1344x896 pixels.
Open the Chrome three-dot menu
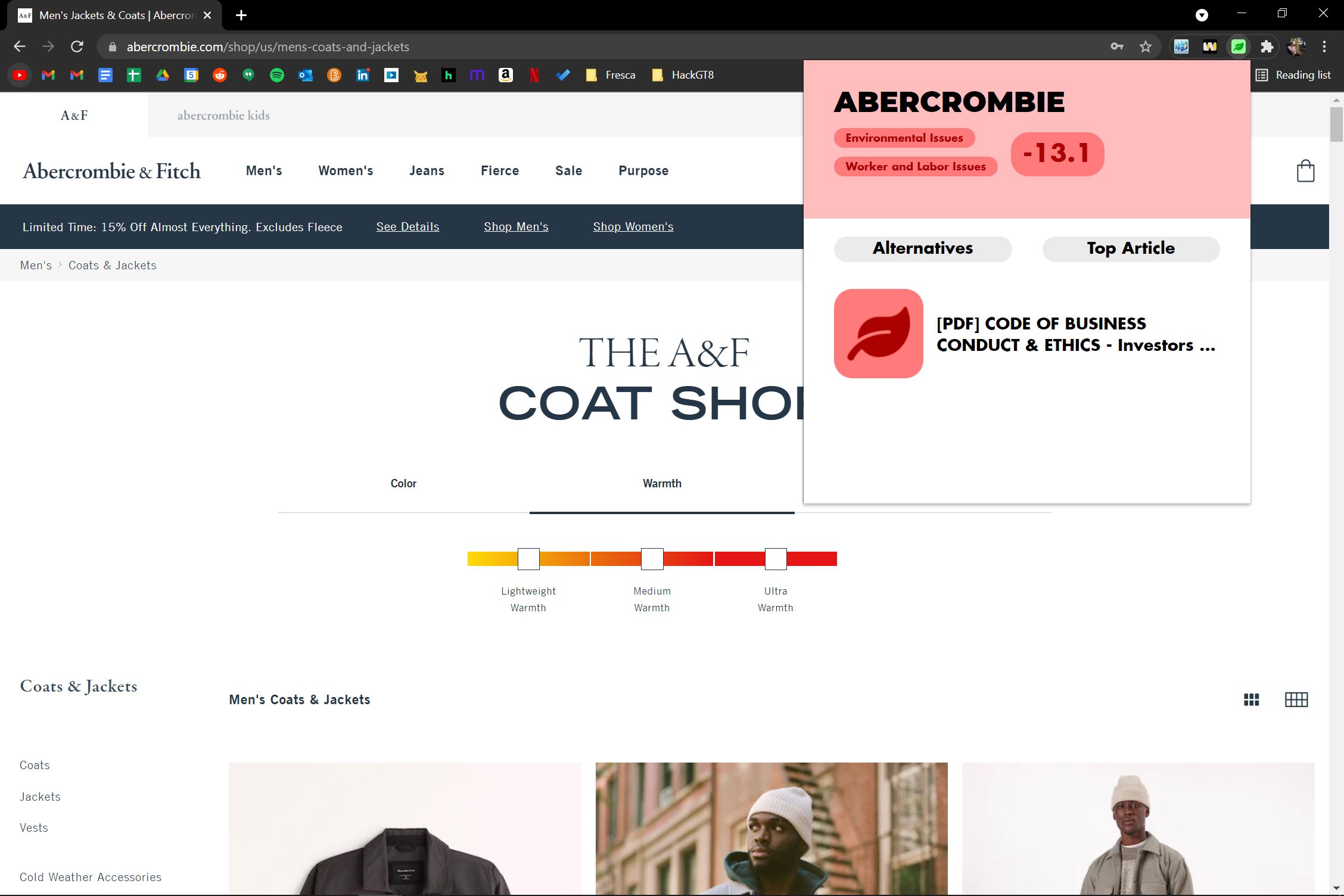point(1324,46)
